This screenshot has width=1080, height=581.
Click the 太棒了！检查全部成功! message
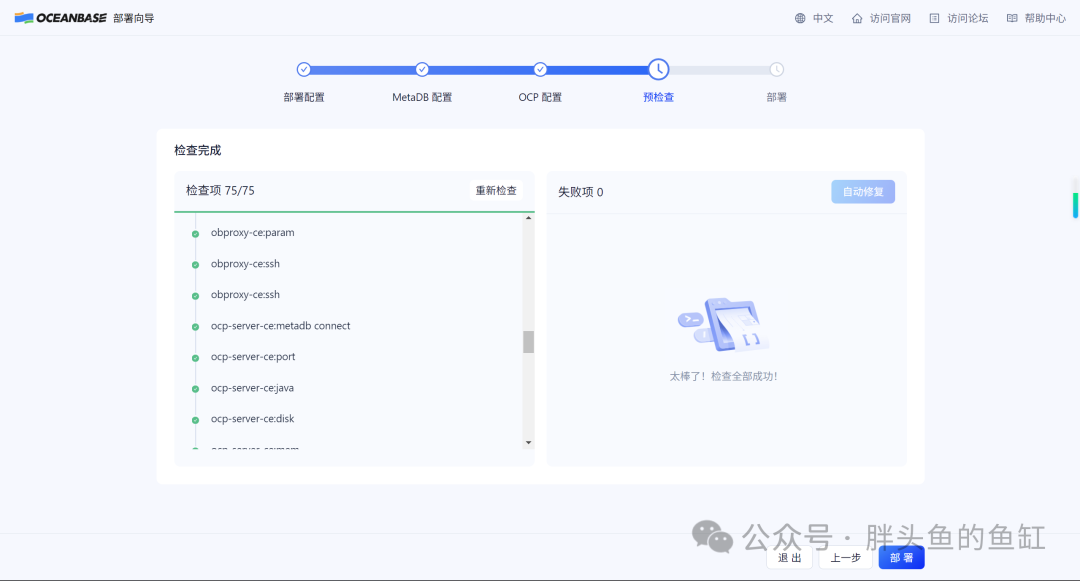(x=723, y=377)
